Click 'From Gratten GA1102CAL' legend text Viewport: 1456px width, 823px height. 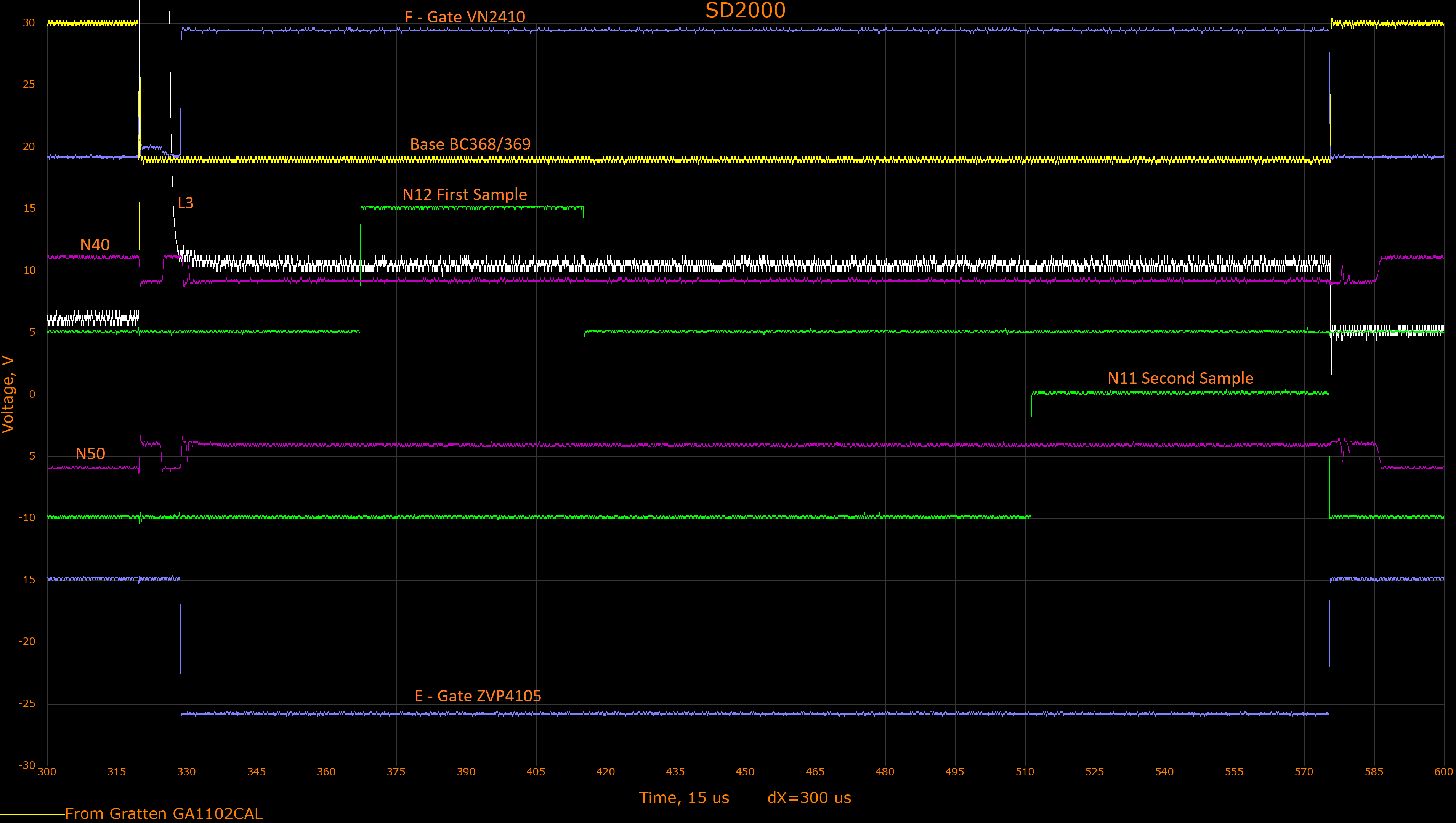pyautogui.click(x=164, y=813)
